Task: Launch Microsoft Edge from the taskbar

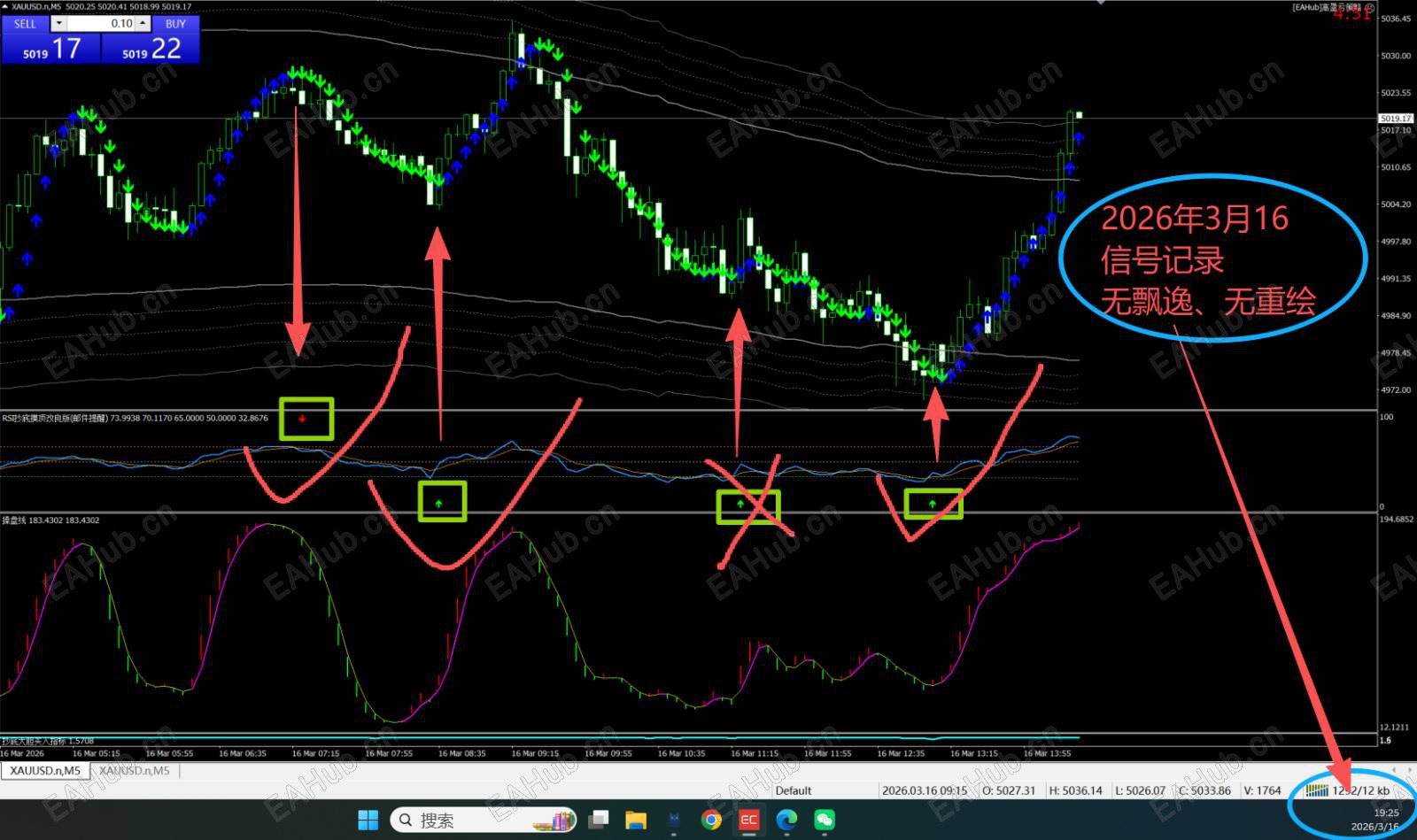Action: click(x=786, y=821)
